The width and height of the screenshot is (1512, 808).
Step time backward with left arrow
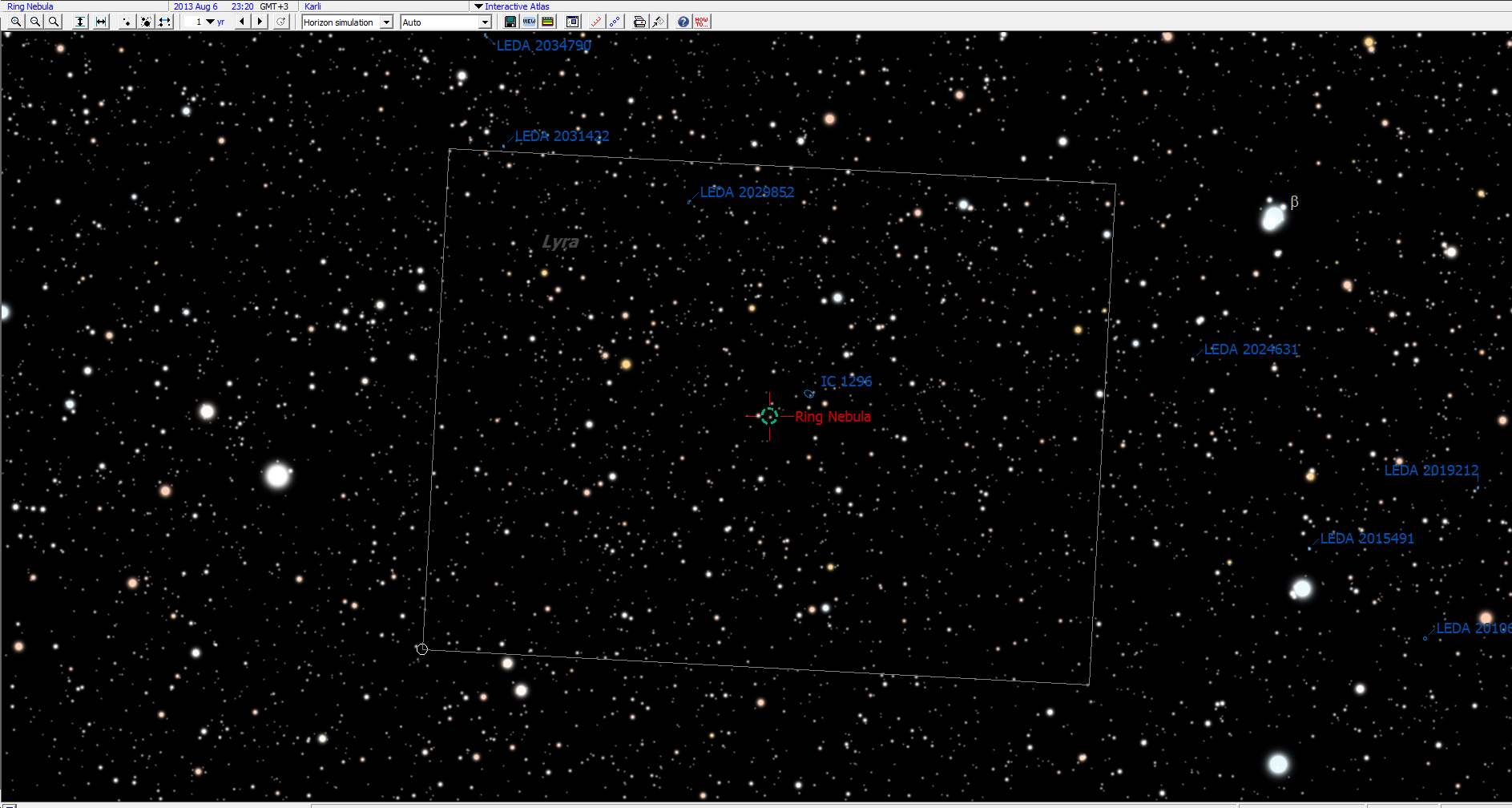[242, 22]
